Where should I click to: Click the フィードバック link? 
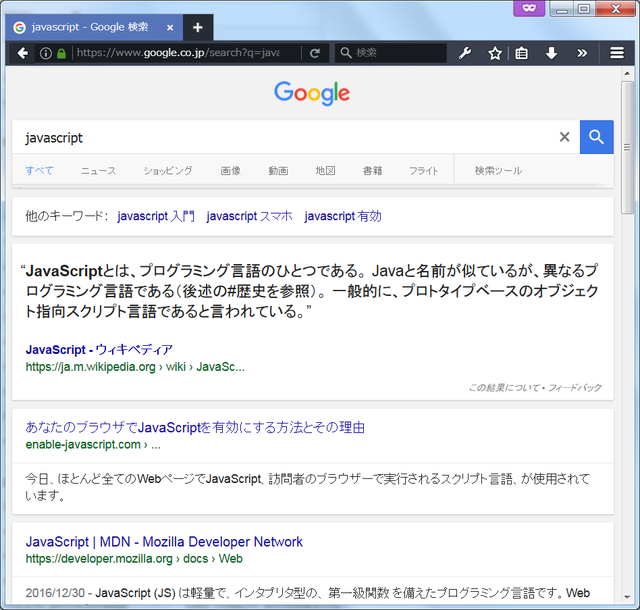coord(574,387)
